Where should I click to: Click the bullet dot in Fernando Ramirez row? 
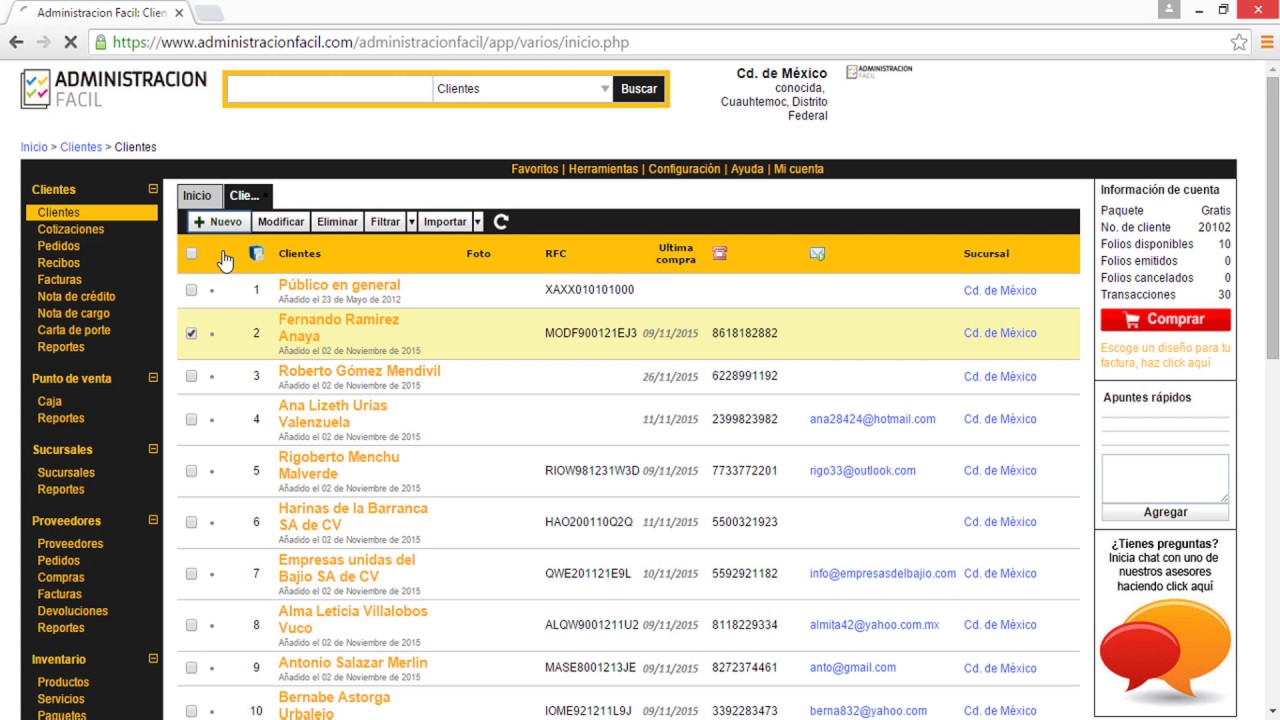pyautogui.click(x=212, y=334)
